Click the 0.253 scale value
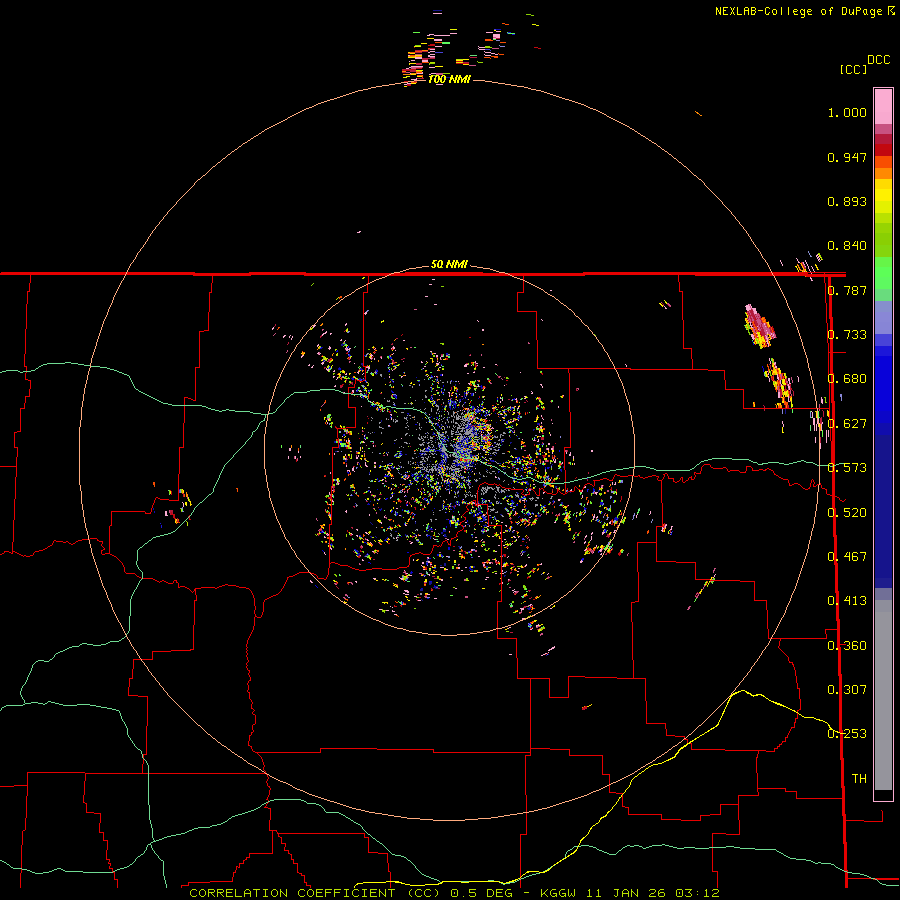This screenshot has height=900, width=900. (x=847, y=734)
